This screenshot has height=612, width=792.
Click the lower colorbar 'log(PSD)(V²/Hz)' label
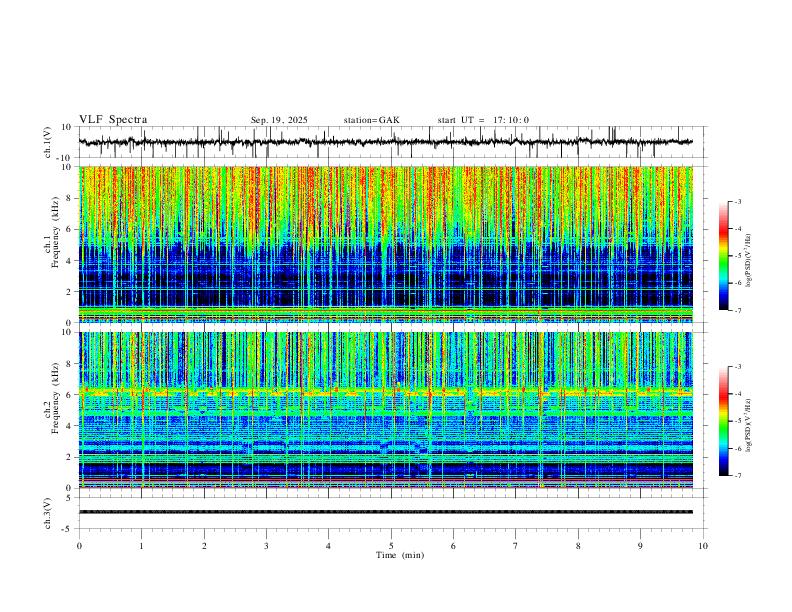[749, 425]
